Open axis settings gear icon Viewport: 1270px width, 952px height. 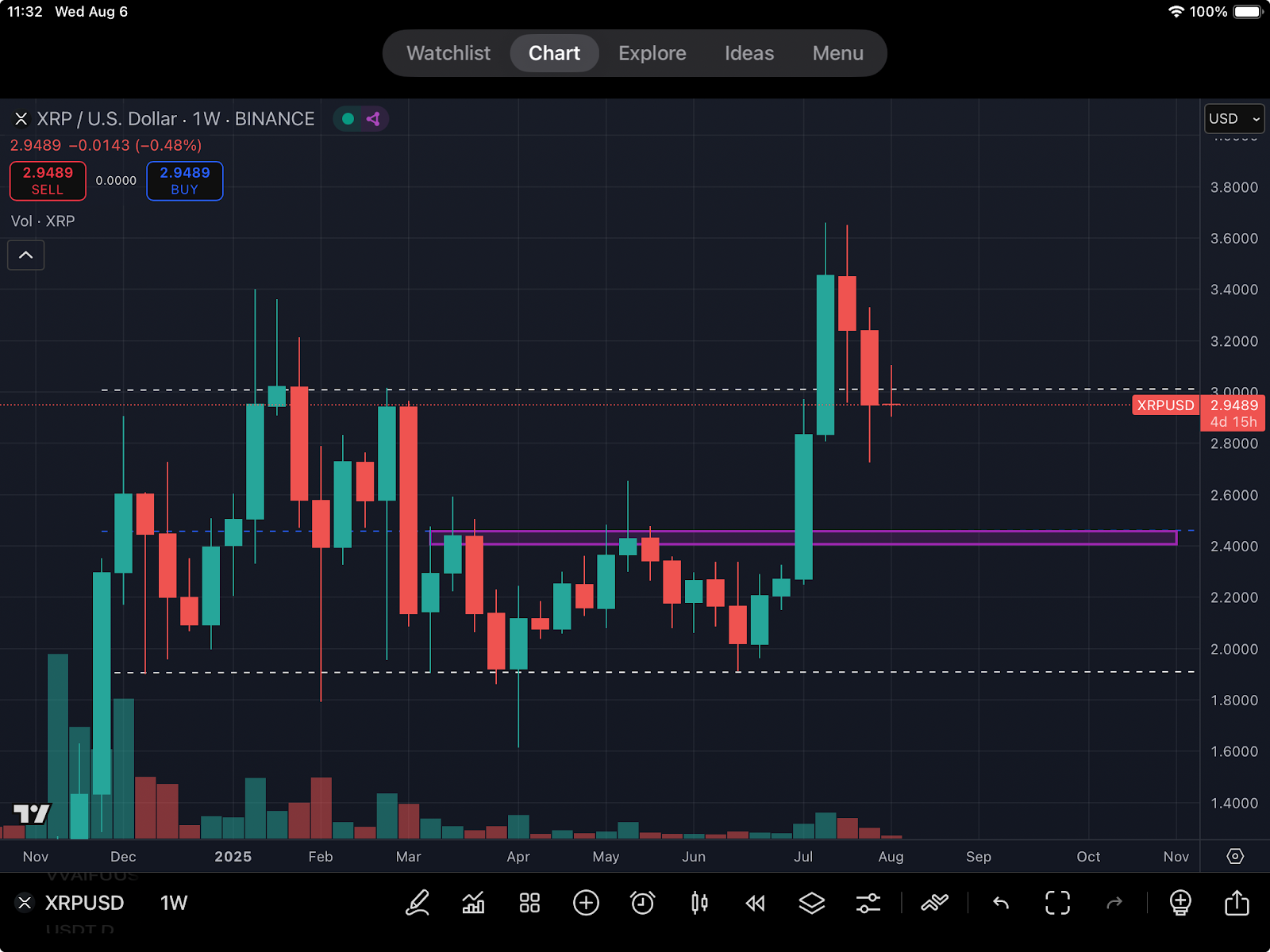[x=1235, y=856]
